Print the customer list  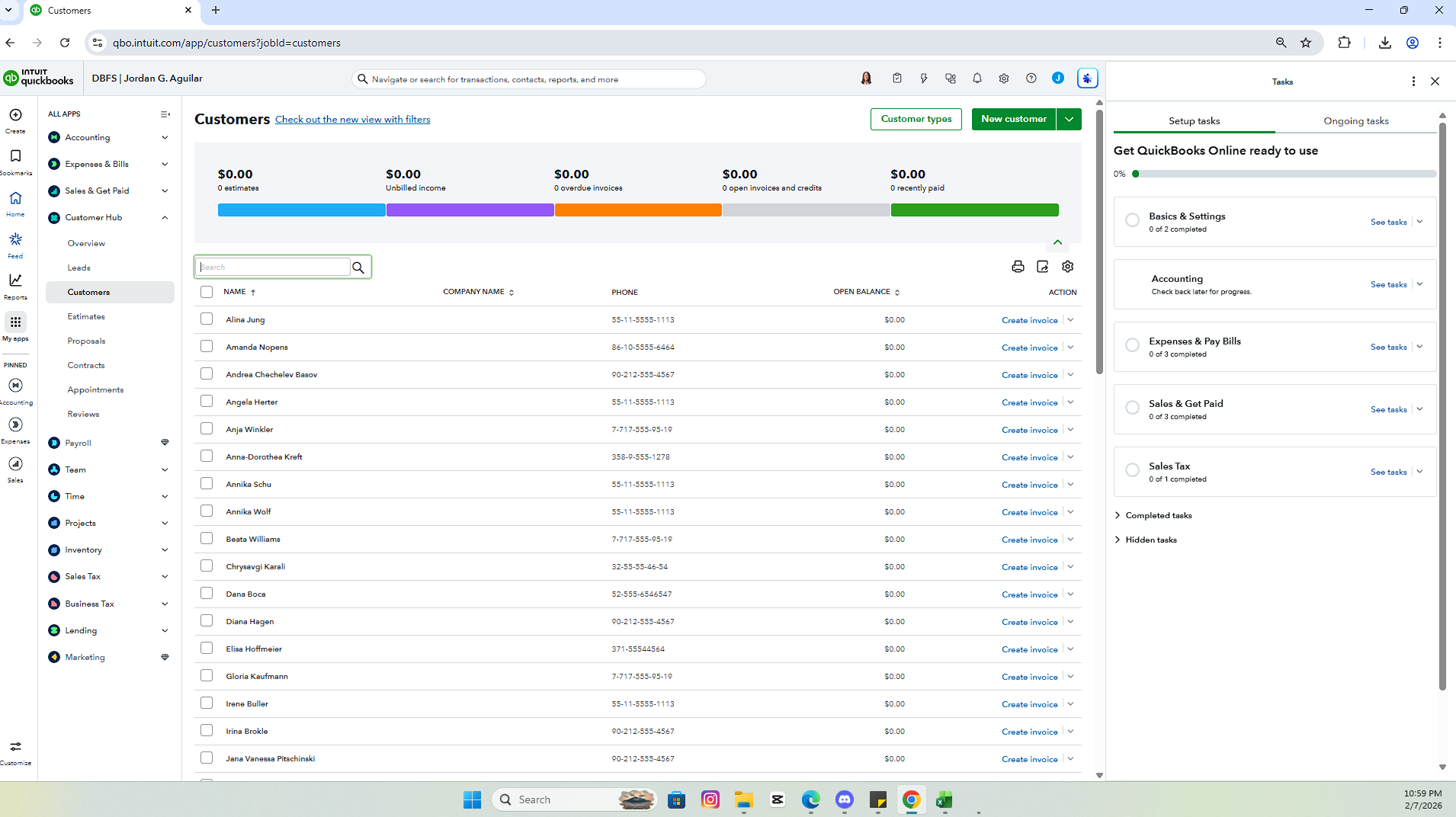point(1018,267)
